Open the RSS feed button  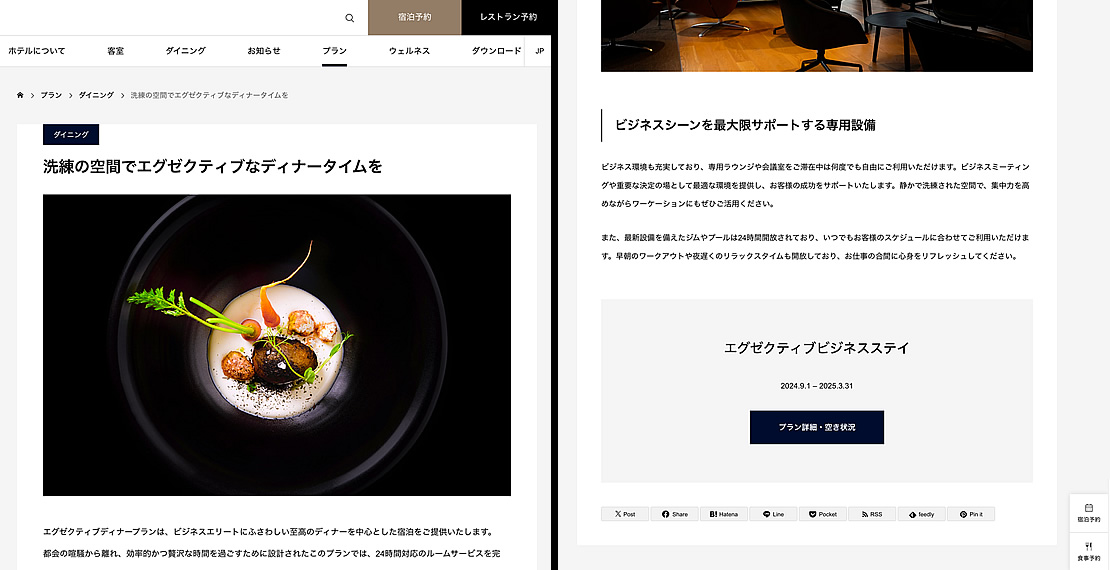pos(872,514)
